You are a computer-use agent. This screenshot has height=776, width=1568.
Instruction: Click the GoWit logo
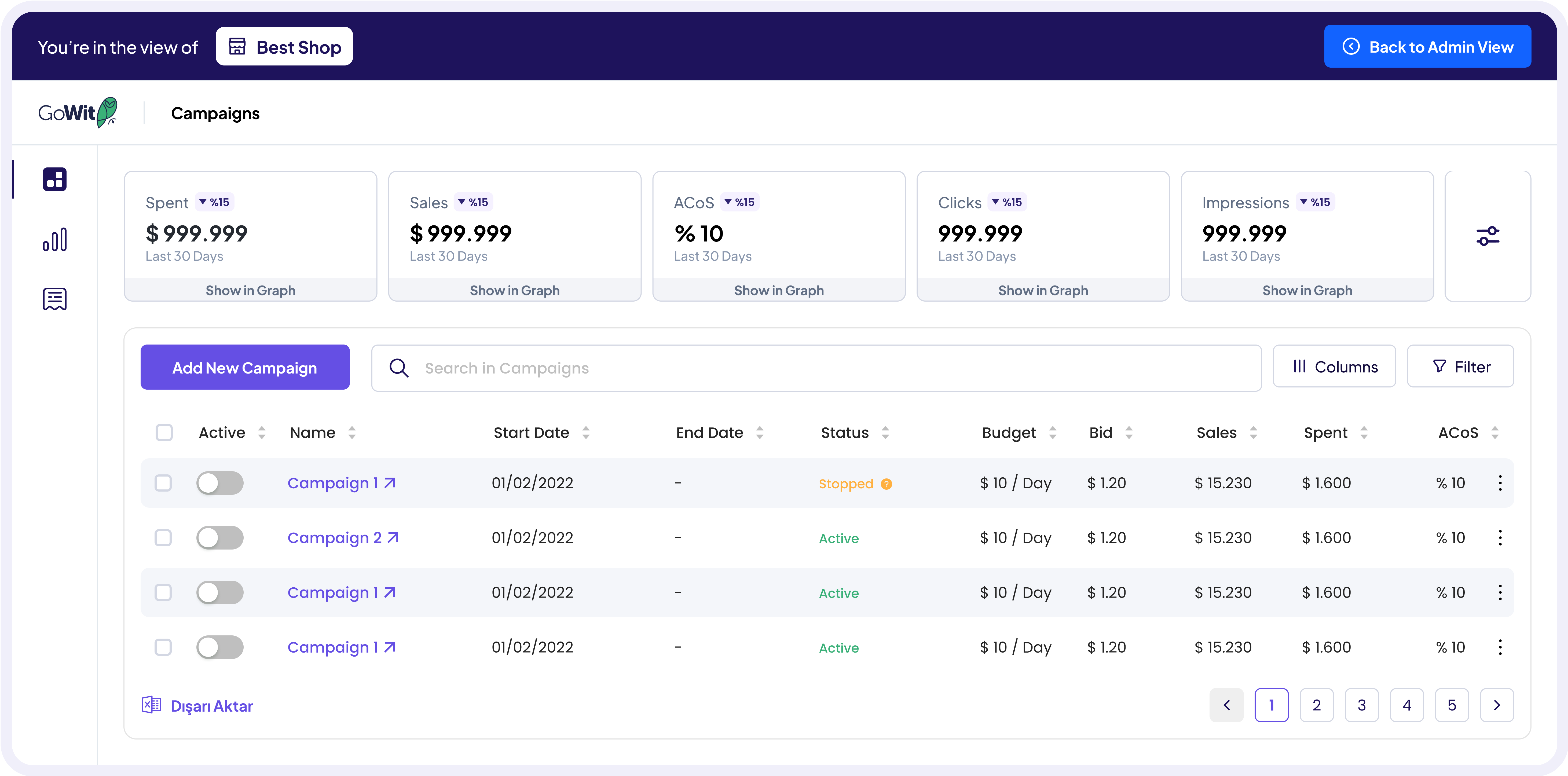point(78,113)
